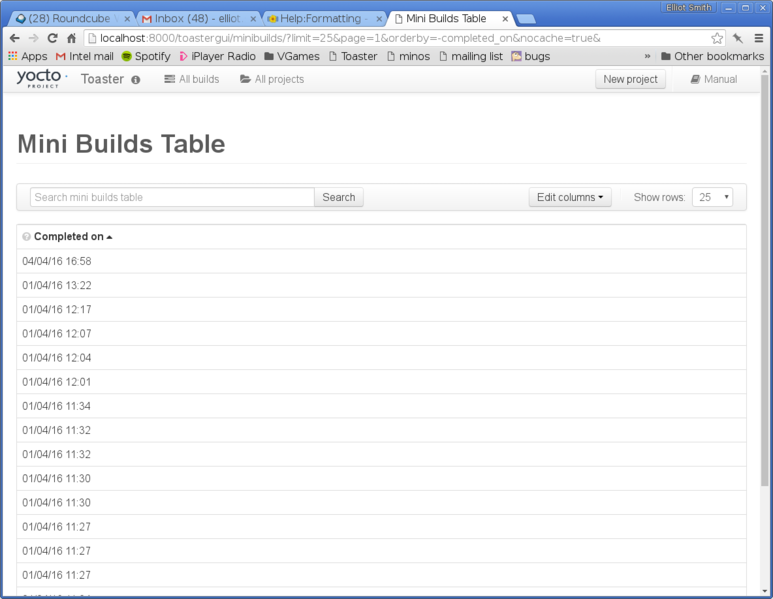
Task: Open the Edit columns dropdown
Action: click(570, 197)
